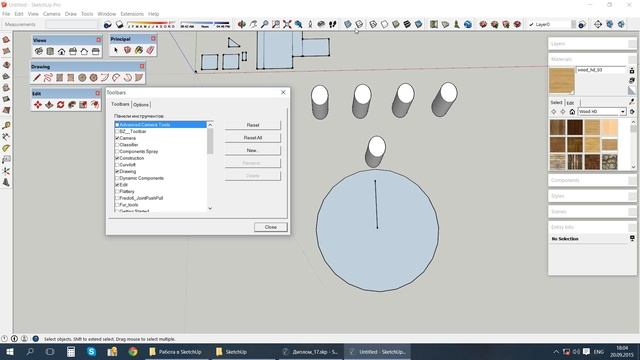Click the New... button
Image resolution: width=640 pixels, height=360 pixels.
click(253, 150)
